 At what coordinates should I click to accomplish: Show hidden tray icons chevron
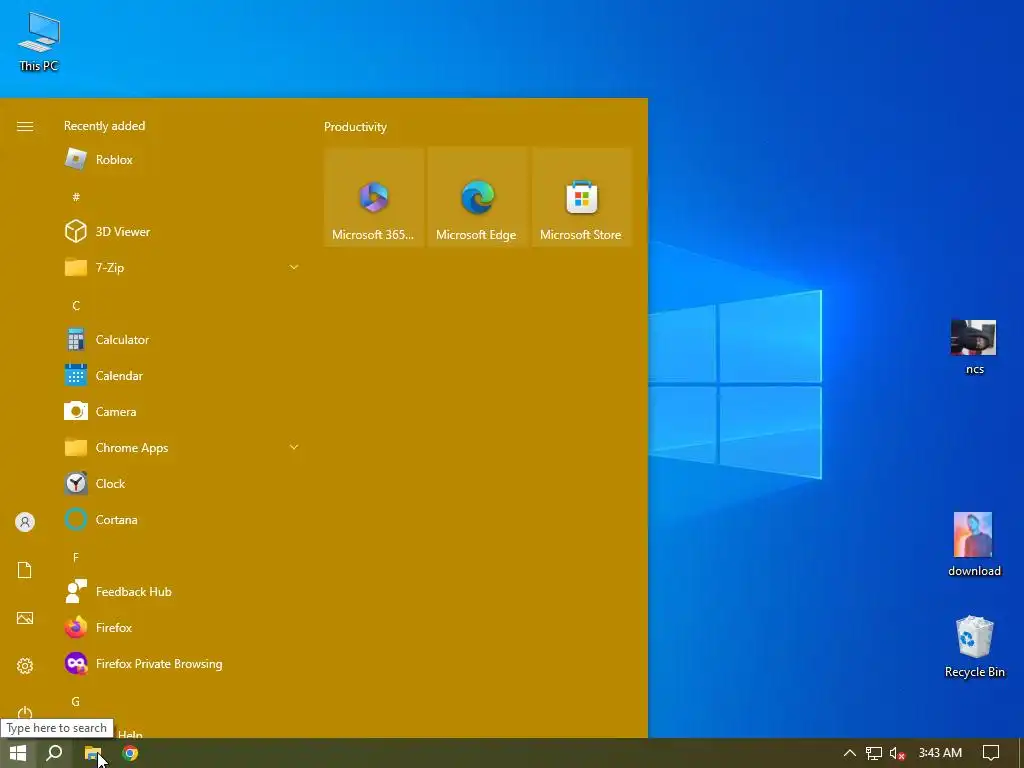click(850, 753)
